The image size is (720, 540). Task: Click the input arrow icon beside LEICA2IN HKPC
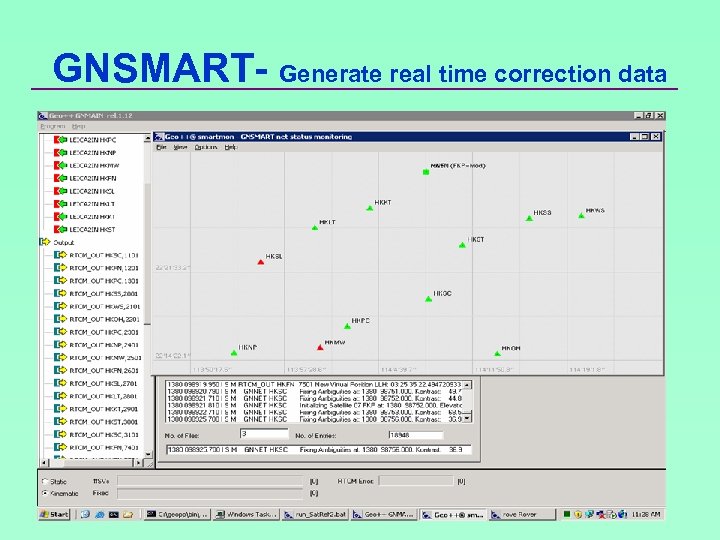point(60,140)
